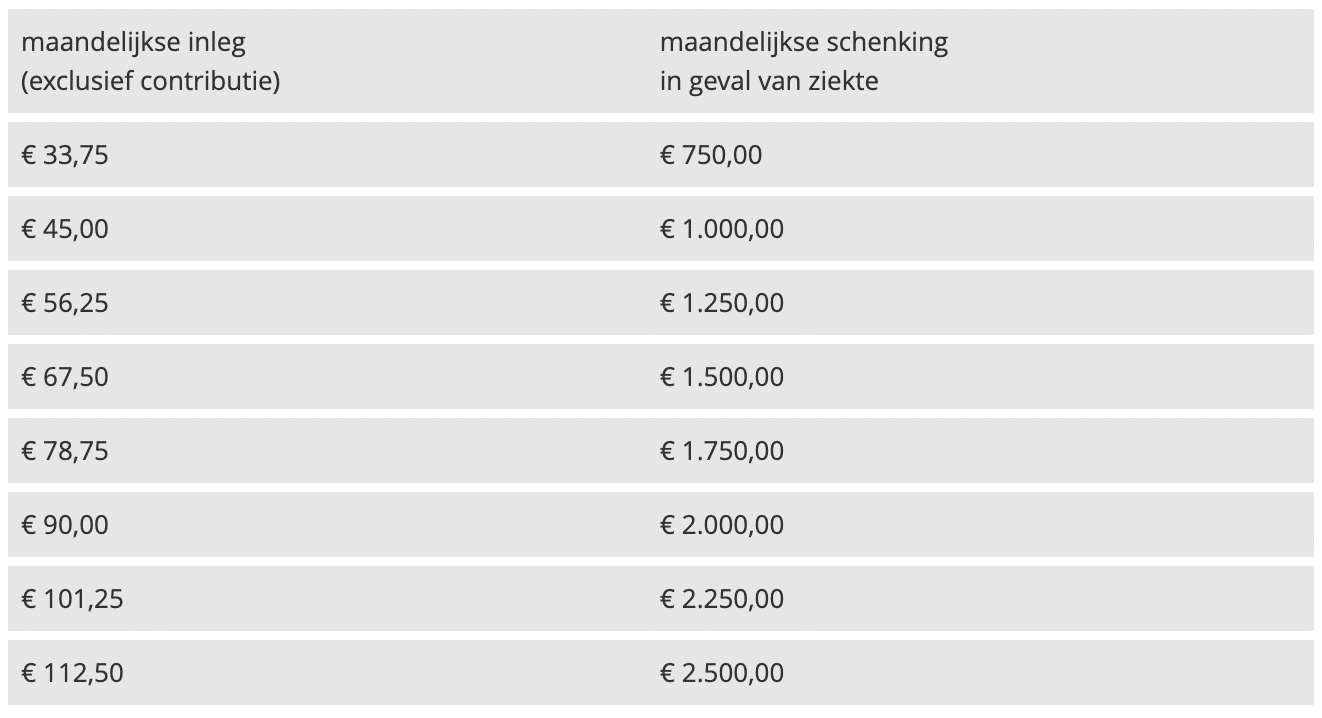This screenshot has width=1322, height=718.
Task: Choose the € 56,25 deposit cell
Action: point(65,303)
